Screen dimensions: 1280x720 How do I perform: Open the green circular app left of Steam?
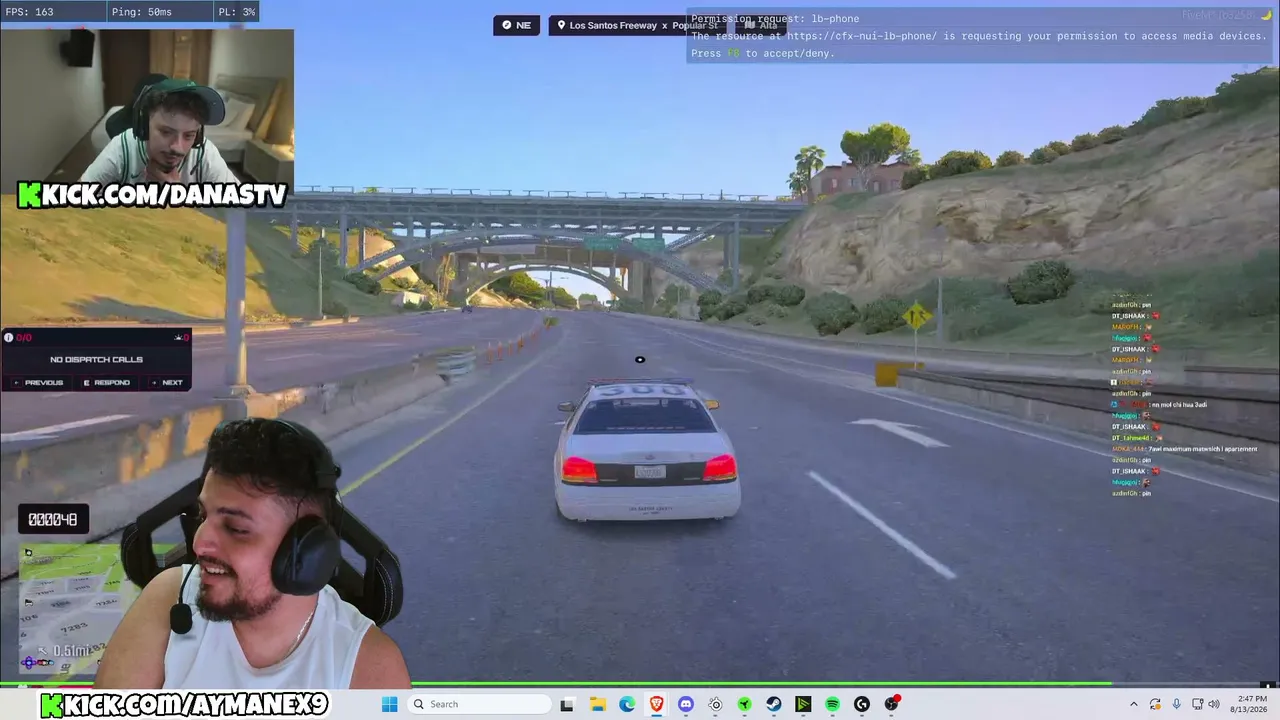click(745, 704)
